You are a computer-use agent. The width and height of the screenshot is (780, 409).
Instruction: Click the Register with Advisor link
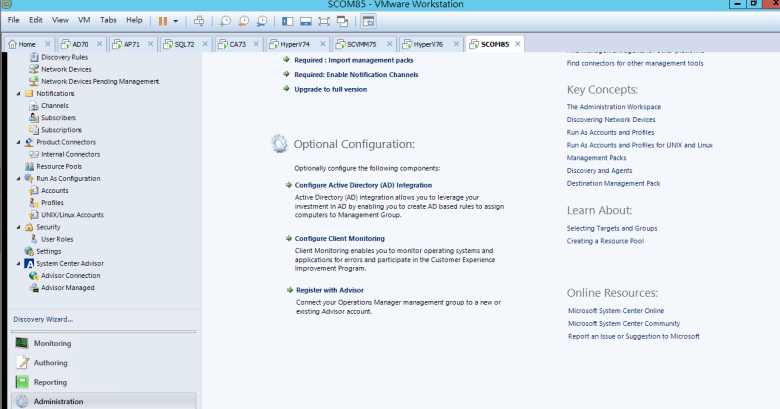329,290
